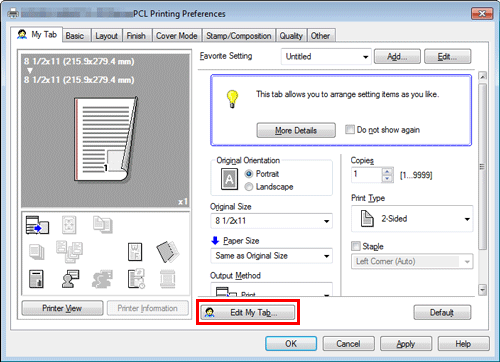Confirm with the OK button

point(291,344)
